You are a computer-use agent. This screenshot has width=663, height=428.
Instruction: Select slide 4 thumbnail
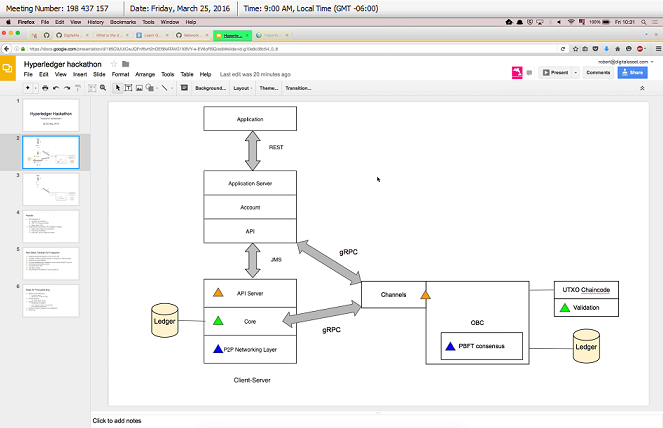51,226
